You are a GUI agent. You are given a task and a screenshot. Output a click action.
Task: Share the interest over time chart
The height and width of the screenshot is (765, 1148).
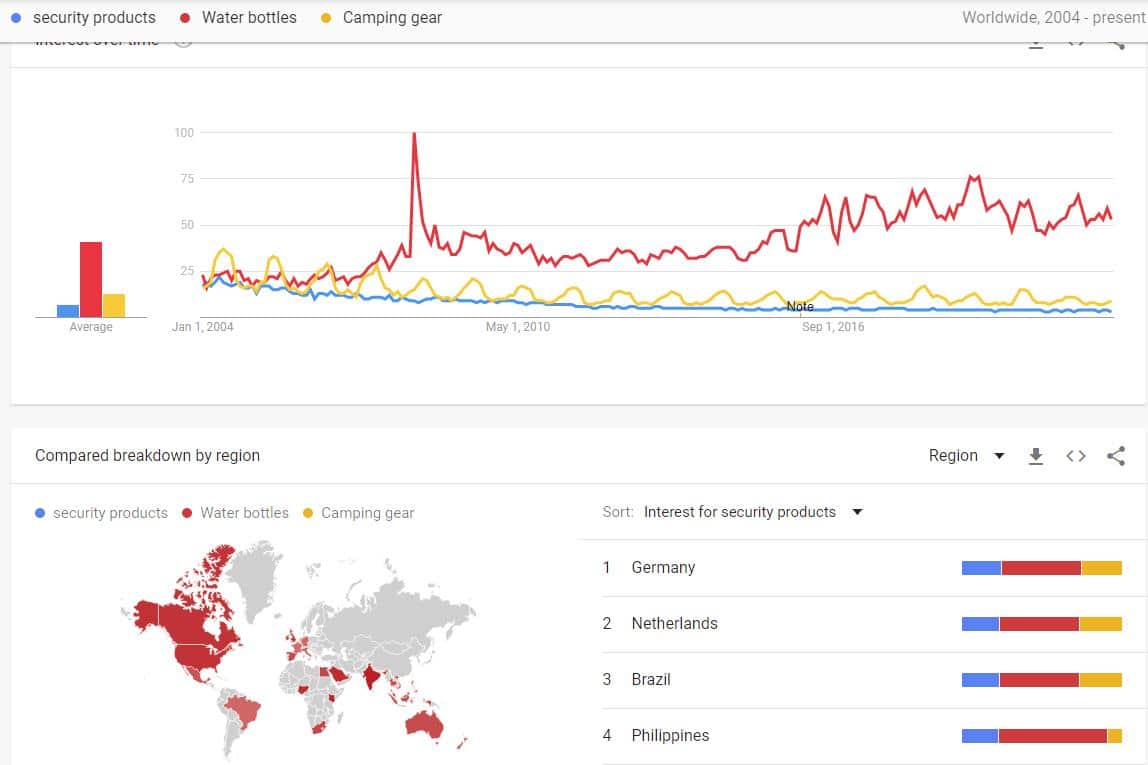click(x=1115, y=42)
